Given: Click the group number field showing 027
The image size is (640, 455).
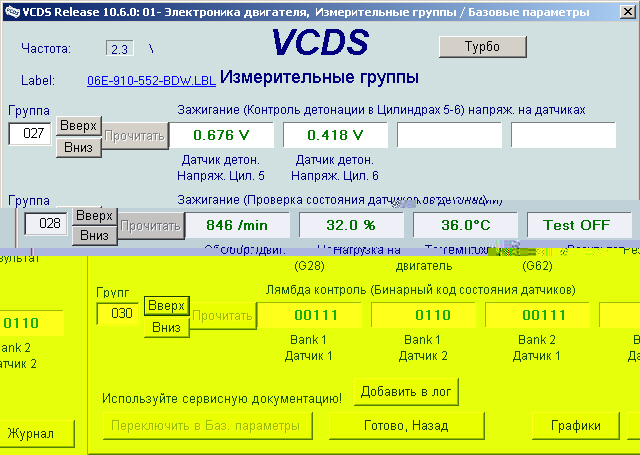Looking at the screenshot, I should tap(29, 133).
